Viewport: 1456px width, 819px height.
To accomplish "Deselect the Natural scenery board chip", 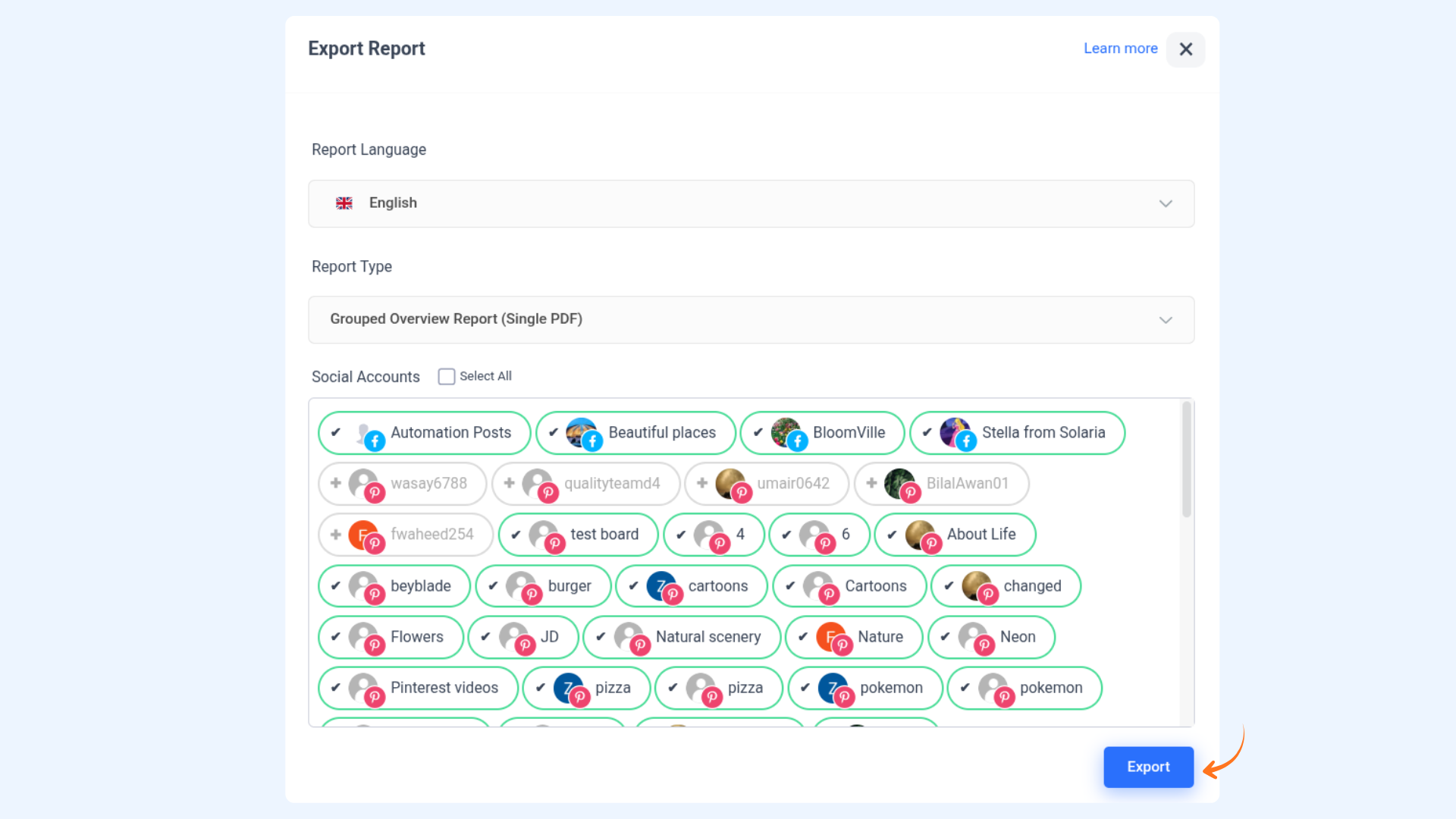I will (707, 637).
